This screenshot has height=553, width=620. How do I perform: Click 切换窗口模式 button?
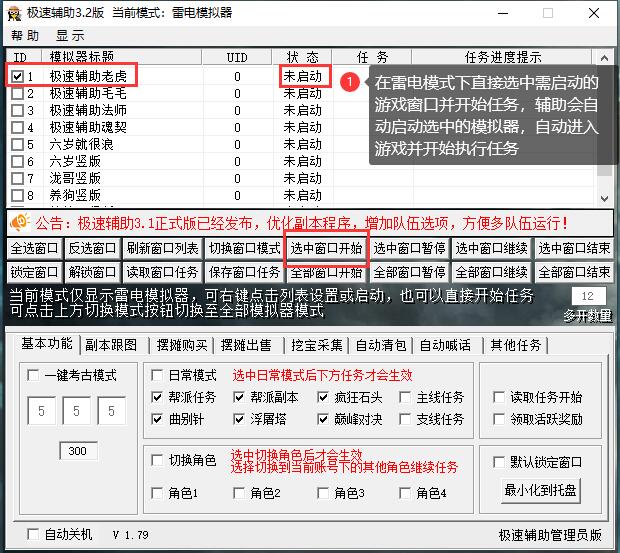click(x=244, y=248)
